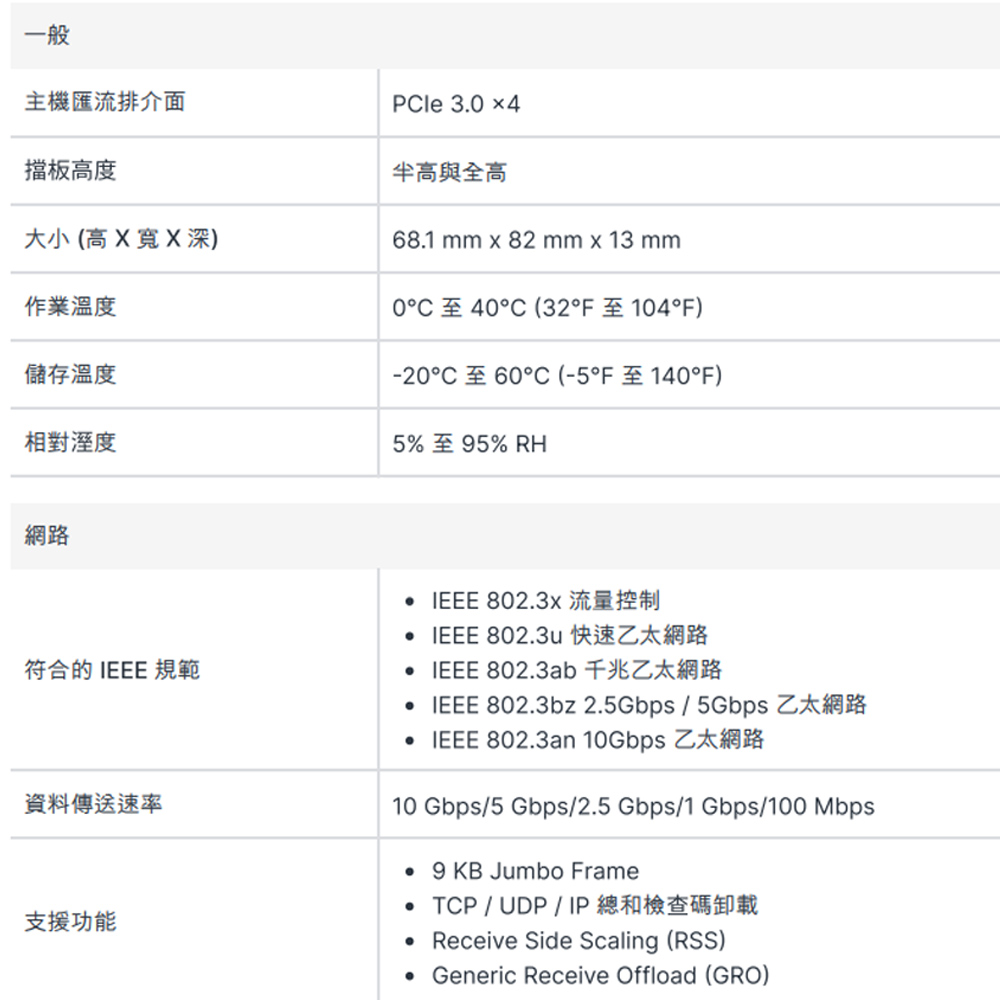Click the 5% 至 95% RH value
1000x1000 pixels.
[x=469, y=444]
